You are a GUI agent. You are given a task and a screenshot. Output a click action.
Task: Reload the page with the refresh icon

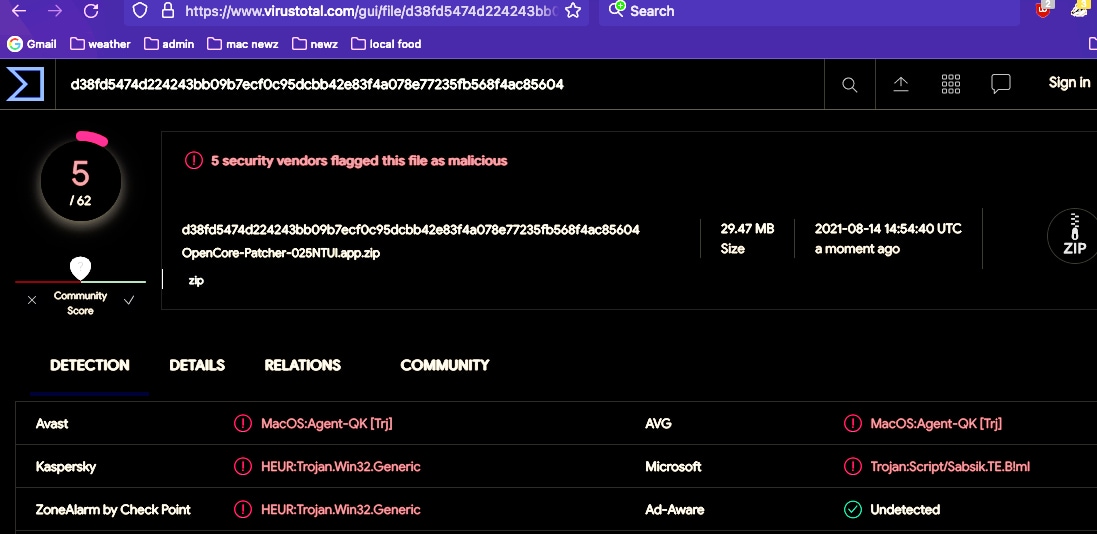(x=91, y=10)
